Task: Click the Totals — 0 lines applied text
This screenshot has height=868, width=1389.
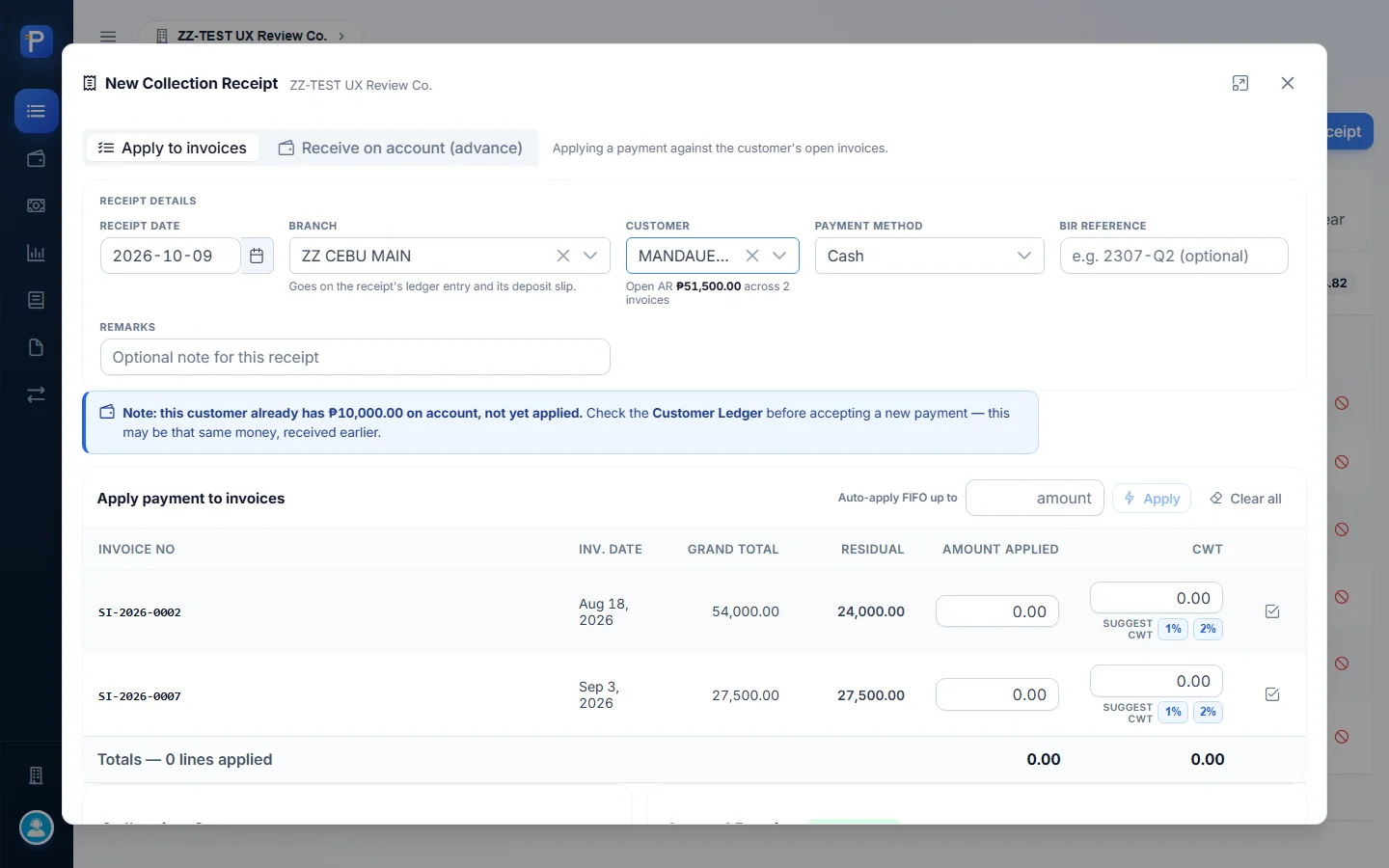Action: click(x=185, y=759)
